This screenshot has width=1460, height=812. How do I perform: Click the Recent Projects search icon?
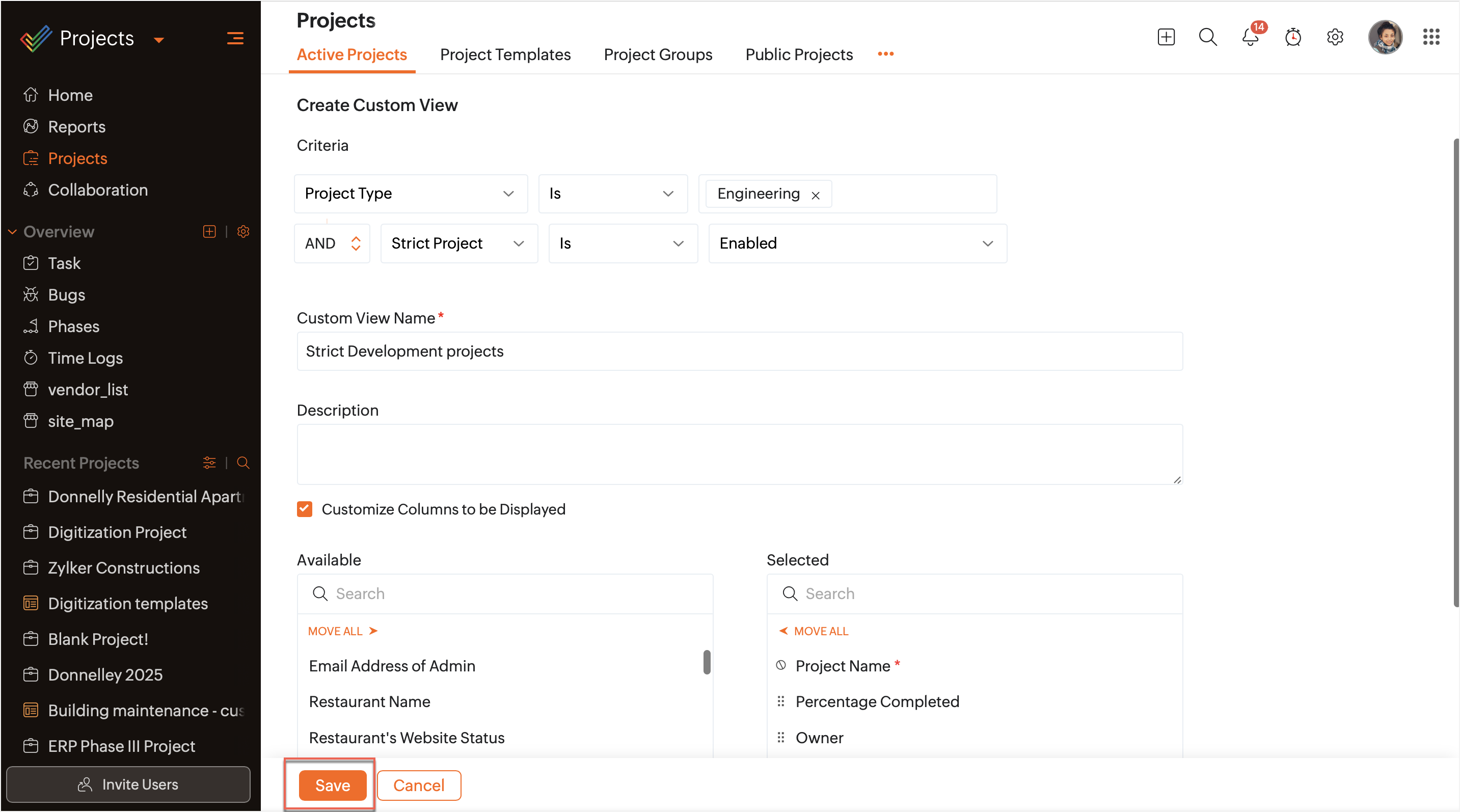click(x=243, y=463)
